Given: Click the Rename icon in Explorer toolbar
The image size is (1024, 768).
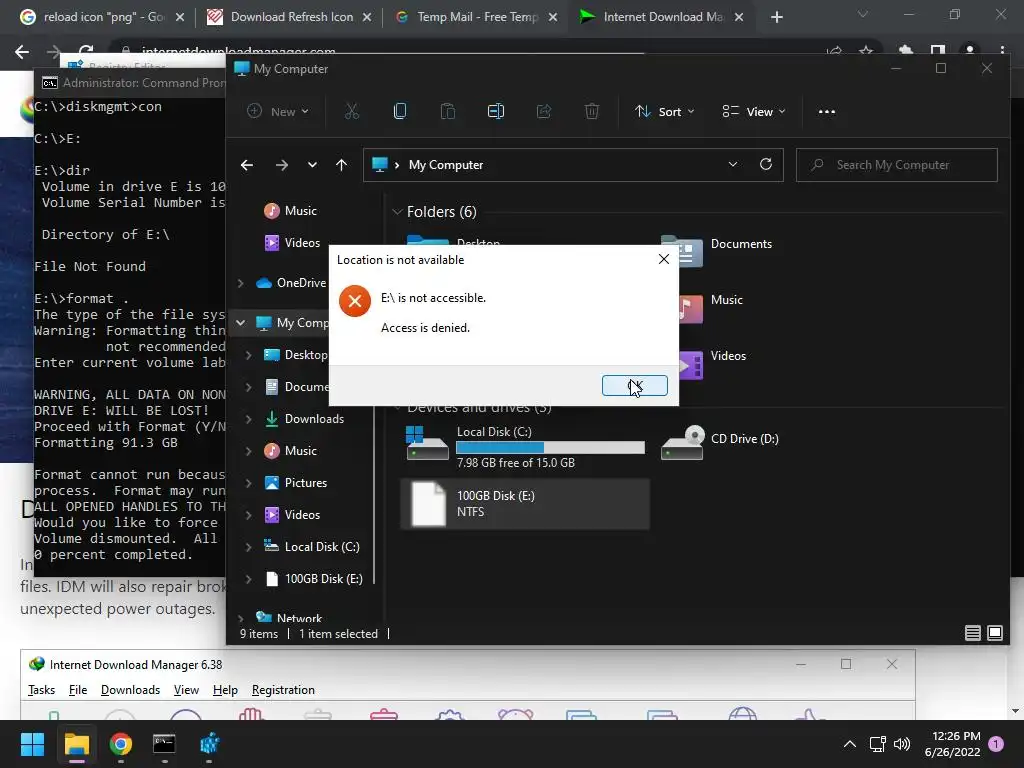Looking at the screenshot, I should pos(496,112).
